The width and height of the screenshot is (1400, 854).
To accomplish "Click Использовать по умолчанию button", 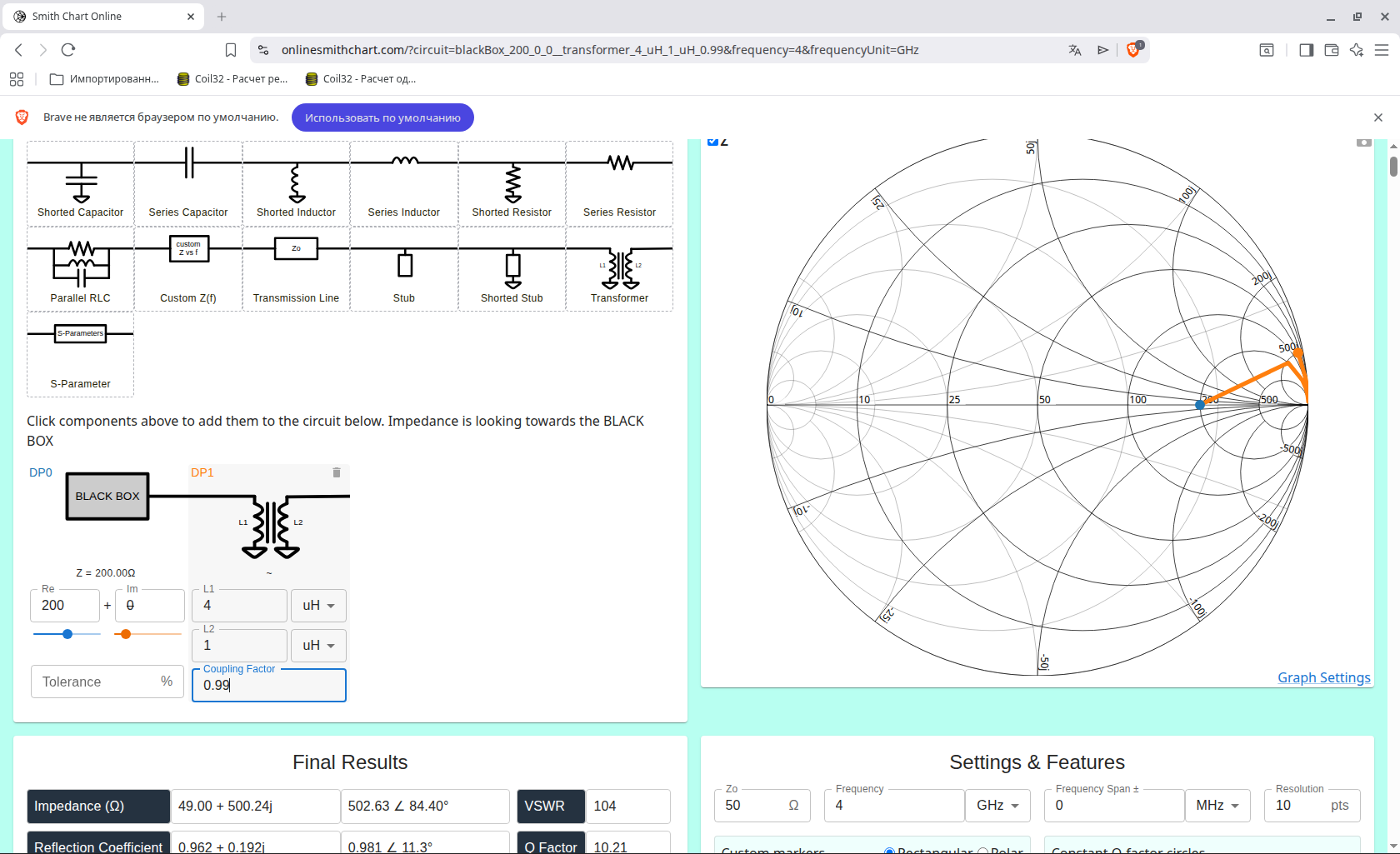I will point(382,117).
